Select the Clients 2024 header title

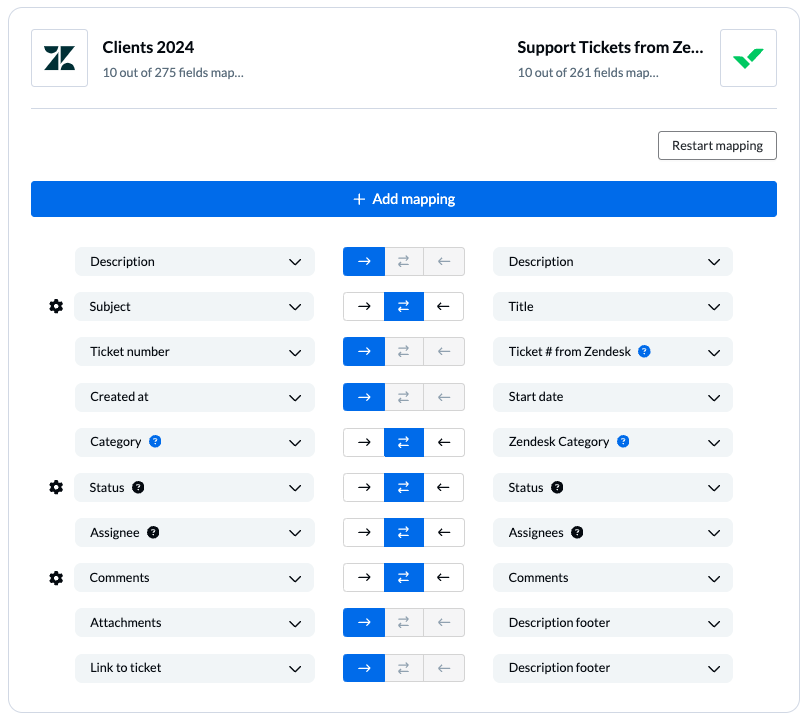point(148,47)
